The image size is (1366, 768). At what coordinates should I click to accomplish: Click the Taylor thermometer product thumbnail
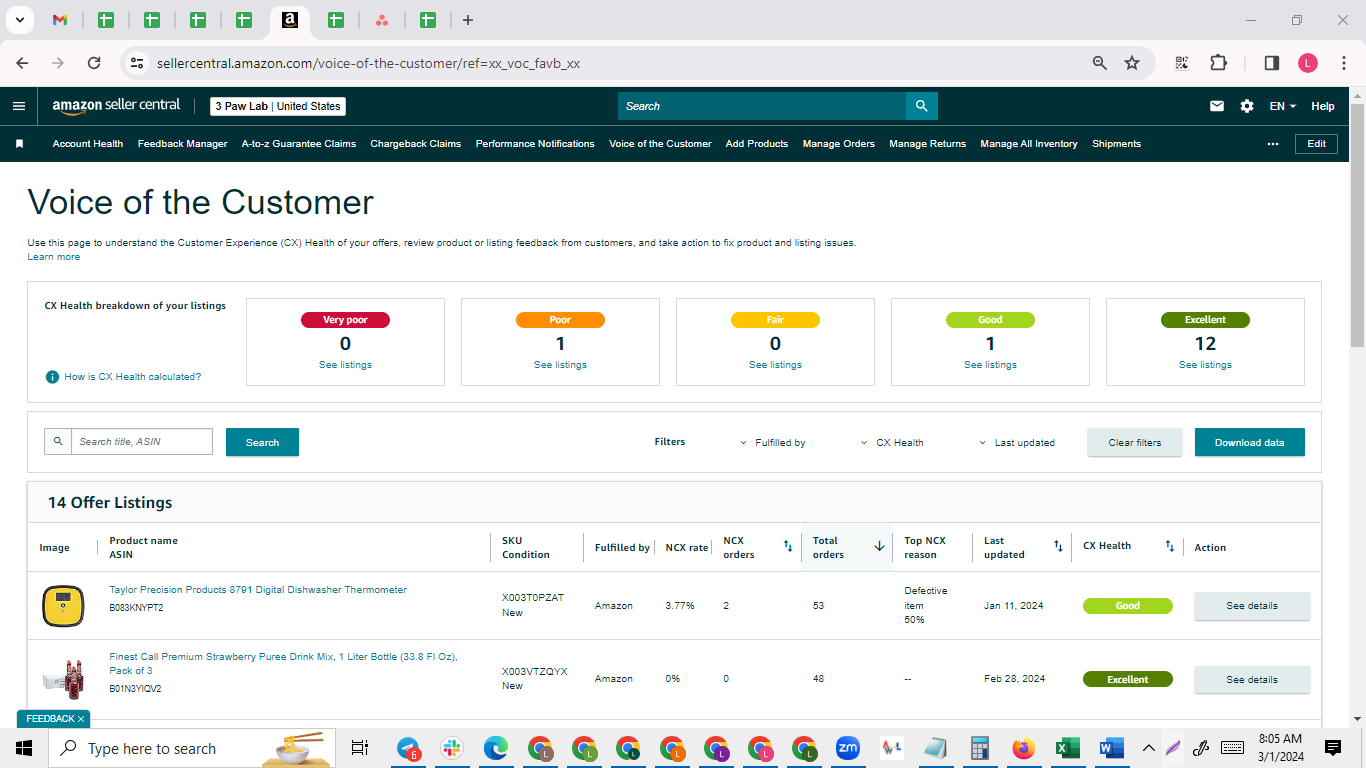pos(63,606)
